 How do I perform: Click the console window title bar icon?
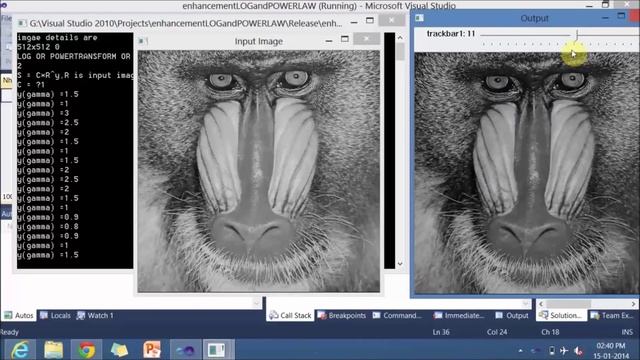22,23
